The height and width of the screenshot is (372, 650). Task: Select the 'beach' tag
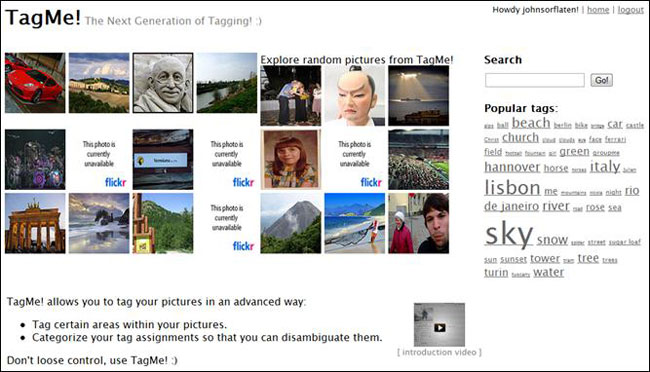[531, 123]
